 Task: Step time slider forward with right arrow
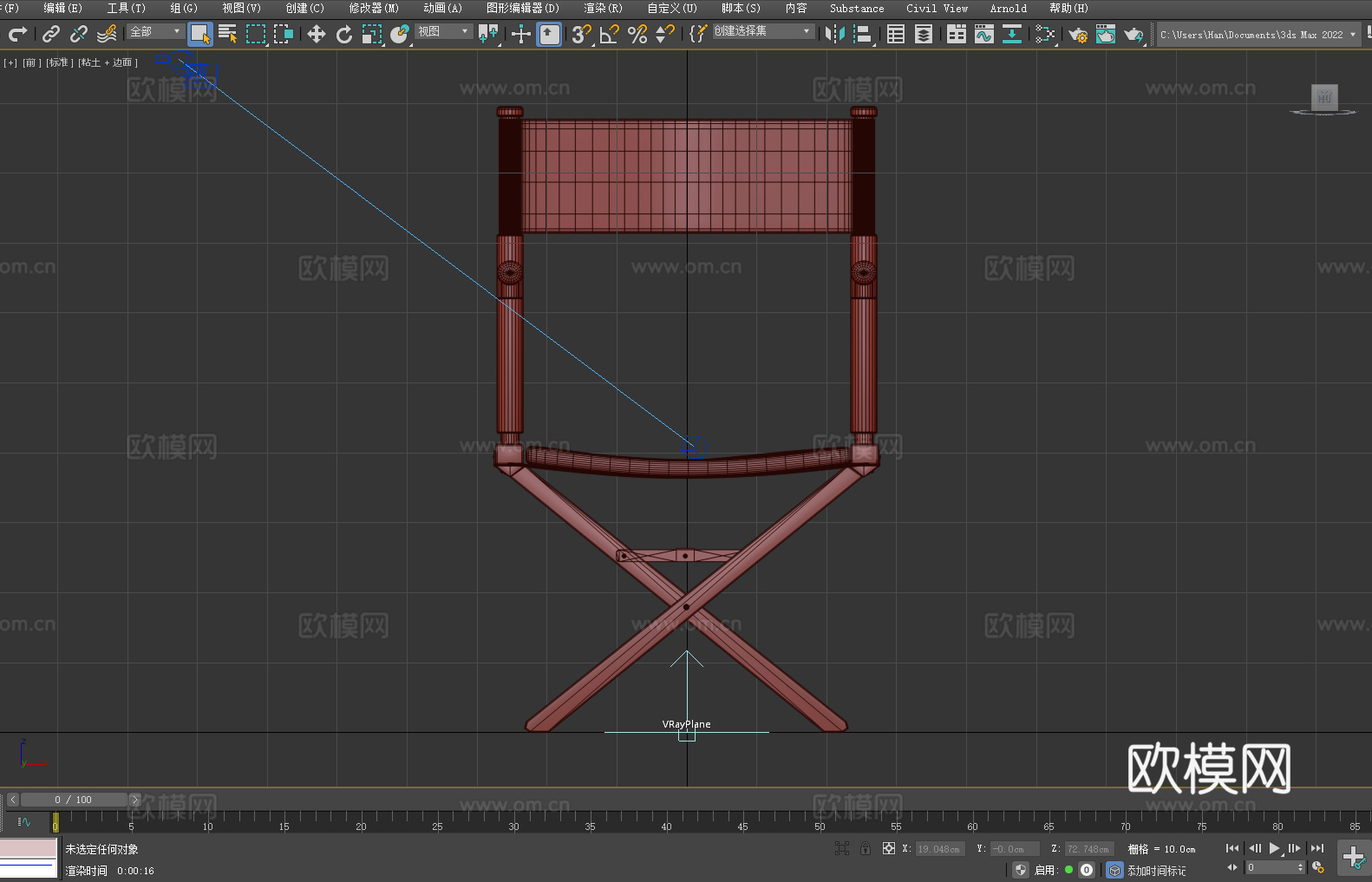pyautogui.click(x=134, y=800)
